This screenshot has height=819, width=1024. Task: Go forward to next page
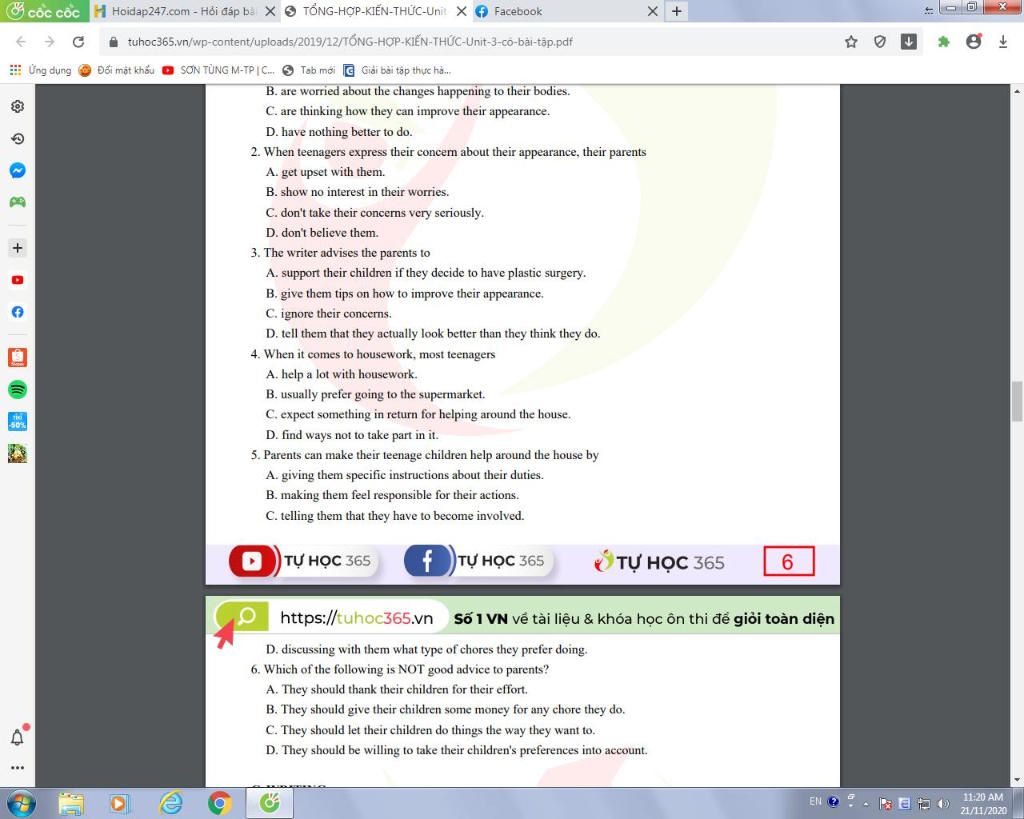coord(50,42)
